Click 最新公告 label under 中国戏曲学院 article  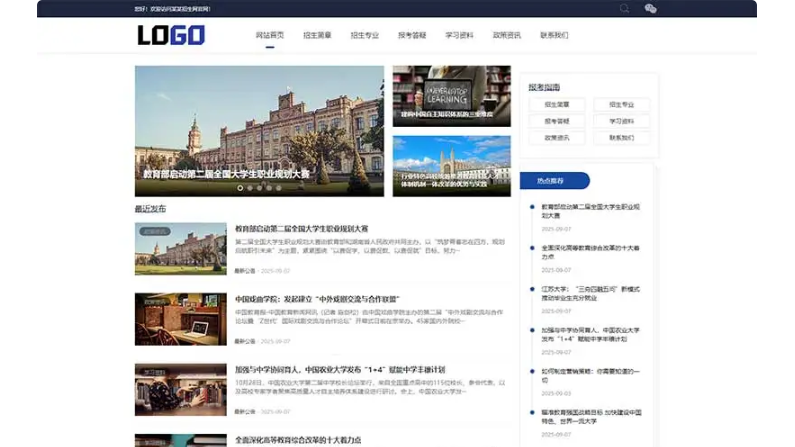pyautogui.click(x=245, y=341)
